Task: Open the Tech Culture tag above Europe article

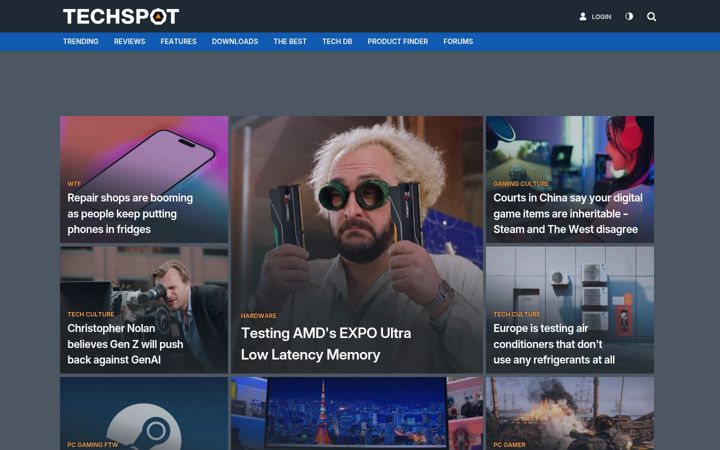Action: (x=517, y=314)
